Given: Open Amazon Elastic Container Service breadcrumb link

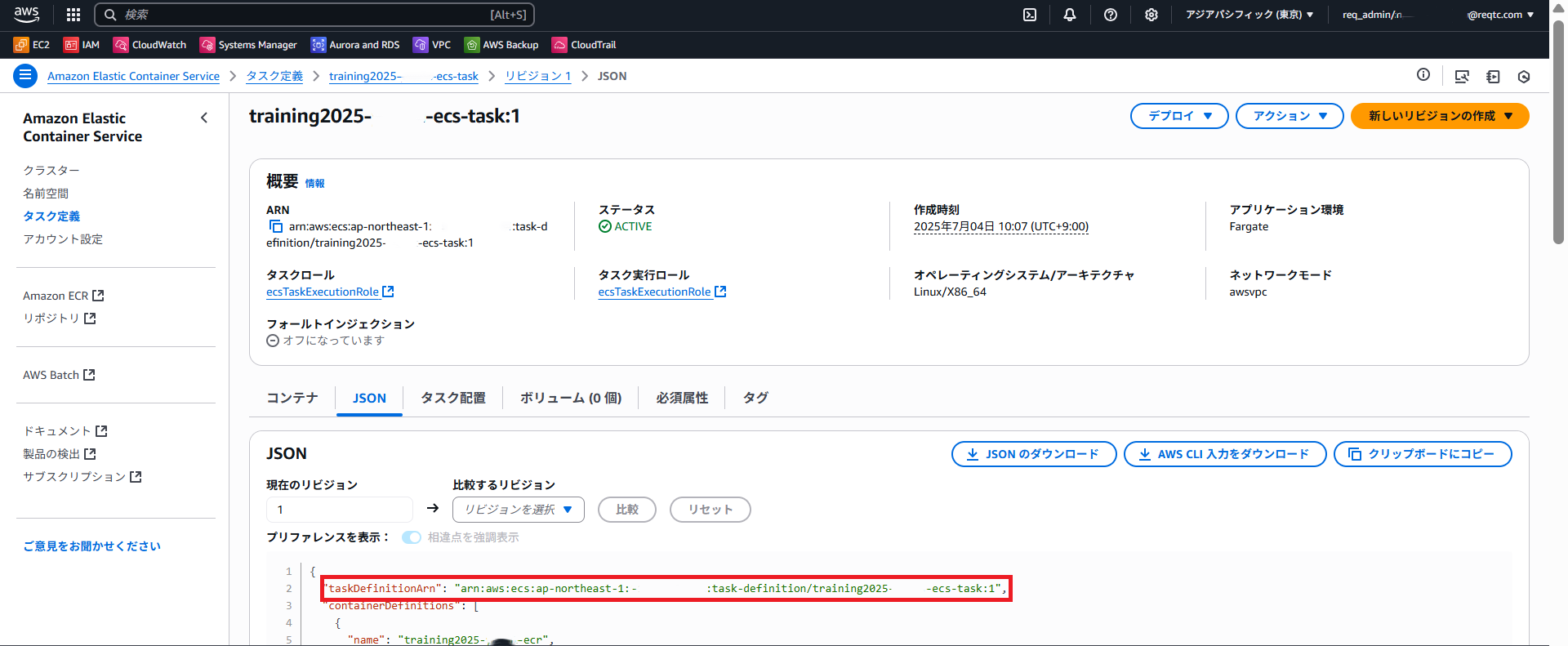Looking at the screenshot, I should pos(133,76).
